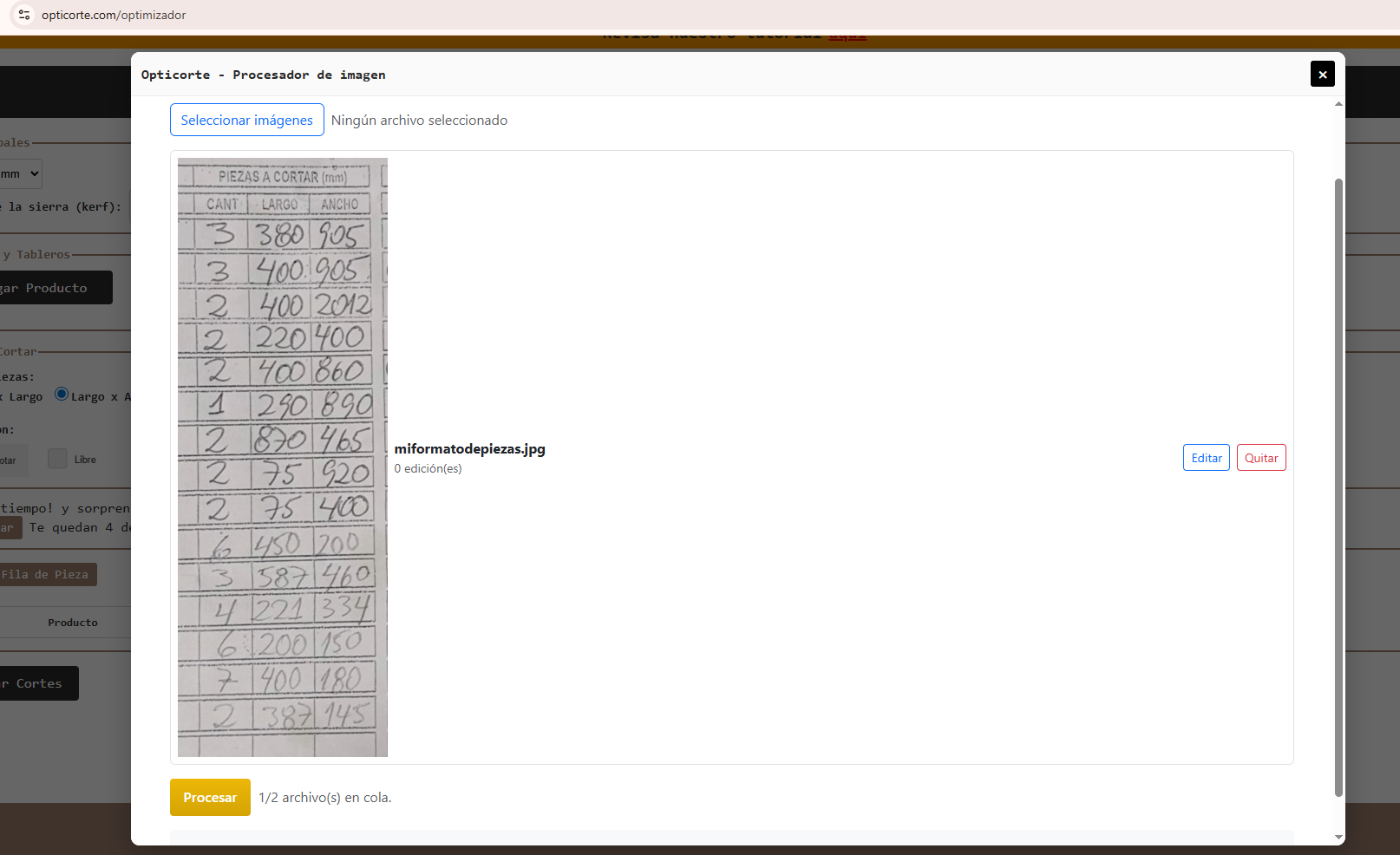Image resolution: width=1400 pixels, height=855 pixels.
Task: Click the dialog scrollbar down arrow
Action: tap(1338, 837)
